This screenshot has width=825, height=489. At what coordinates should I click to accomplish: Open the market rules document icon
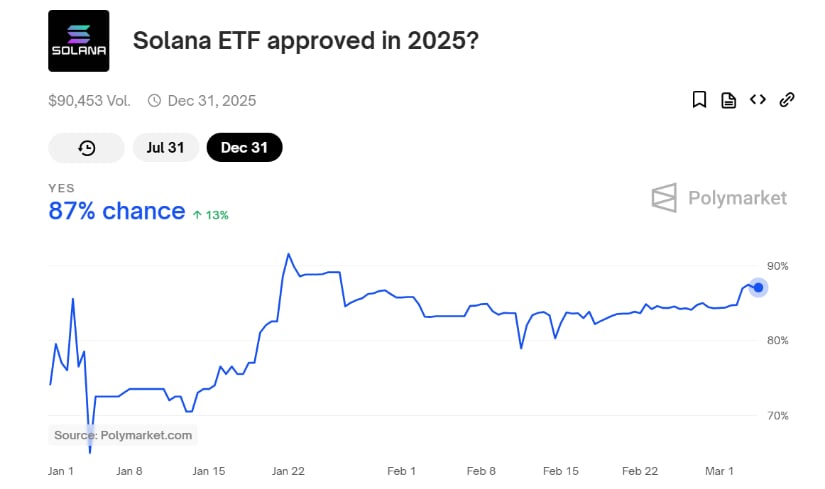click(x=729, y=99)
